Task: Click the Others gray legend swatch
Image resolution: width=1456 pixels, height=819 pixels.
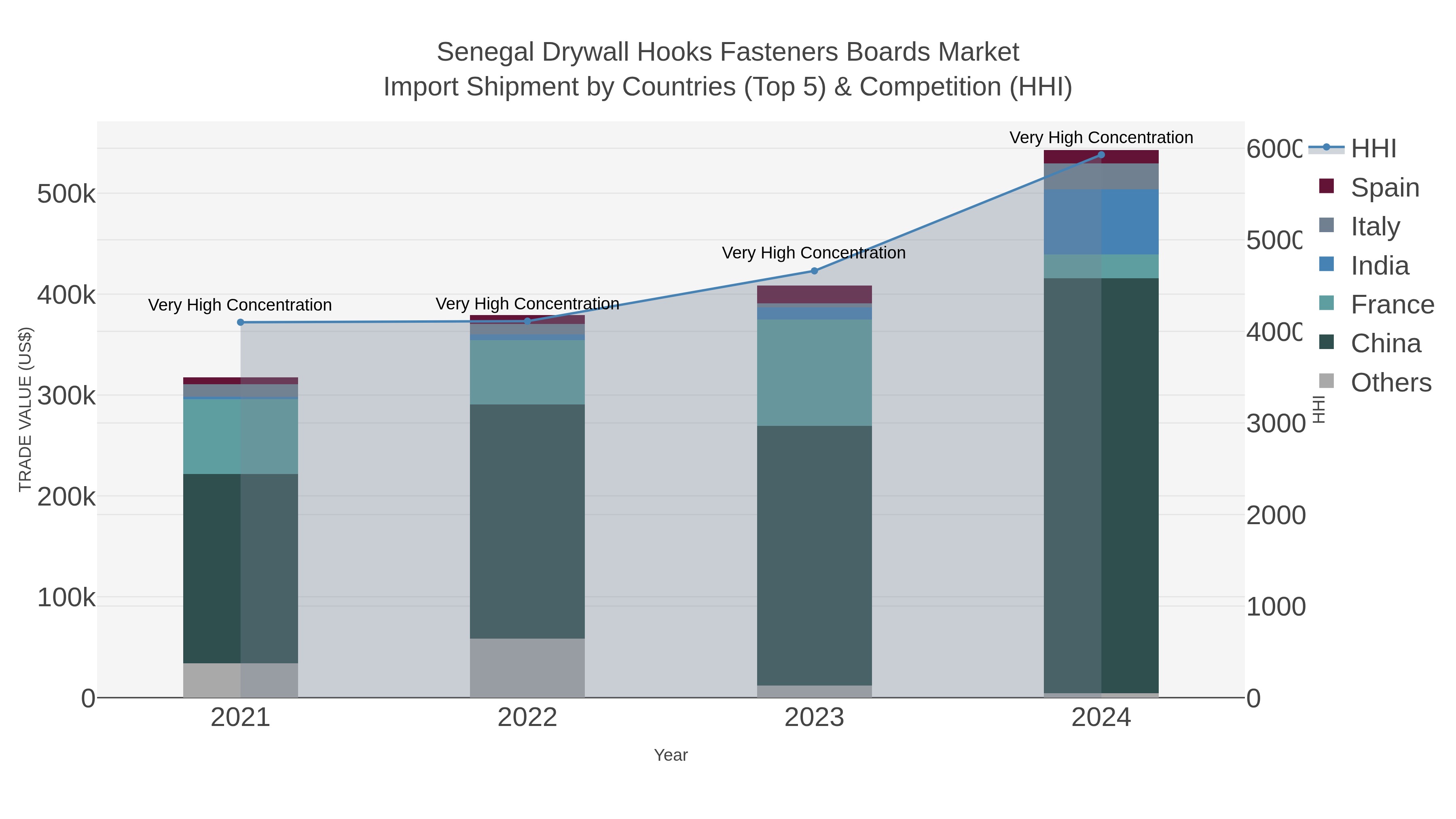Action: [1326, 381]
